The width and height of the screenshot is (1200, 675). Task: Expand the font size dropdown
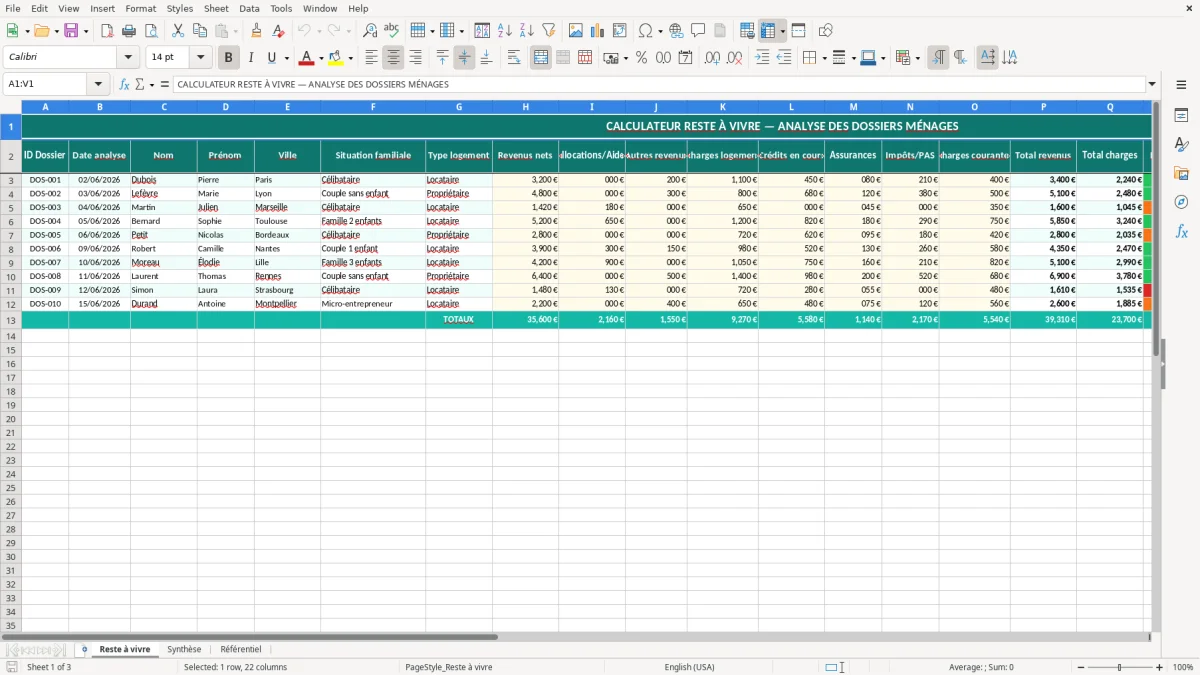coord(200,58)
